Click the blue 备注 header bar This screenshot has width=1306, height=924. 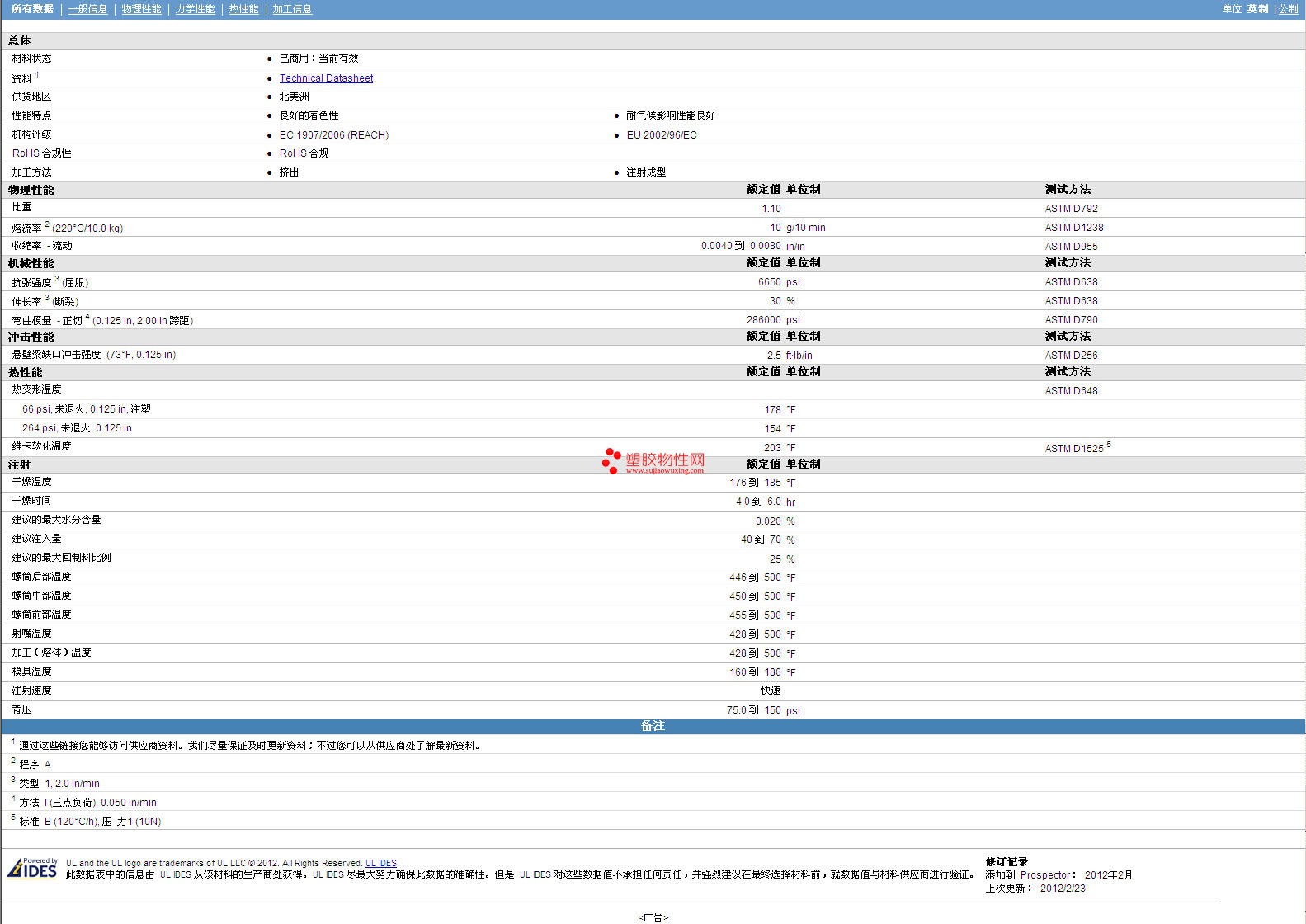coord(653,726)
